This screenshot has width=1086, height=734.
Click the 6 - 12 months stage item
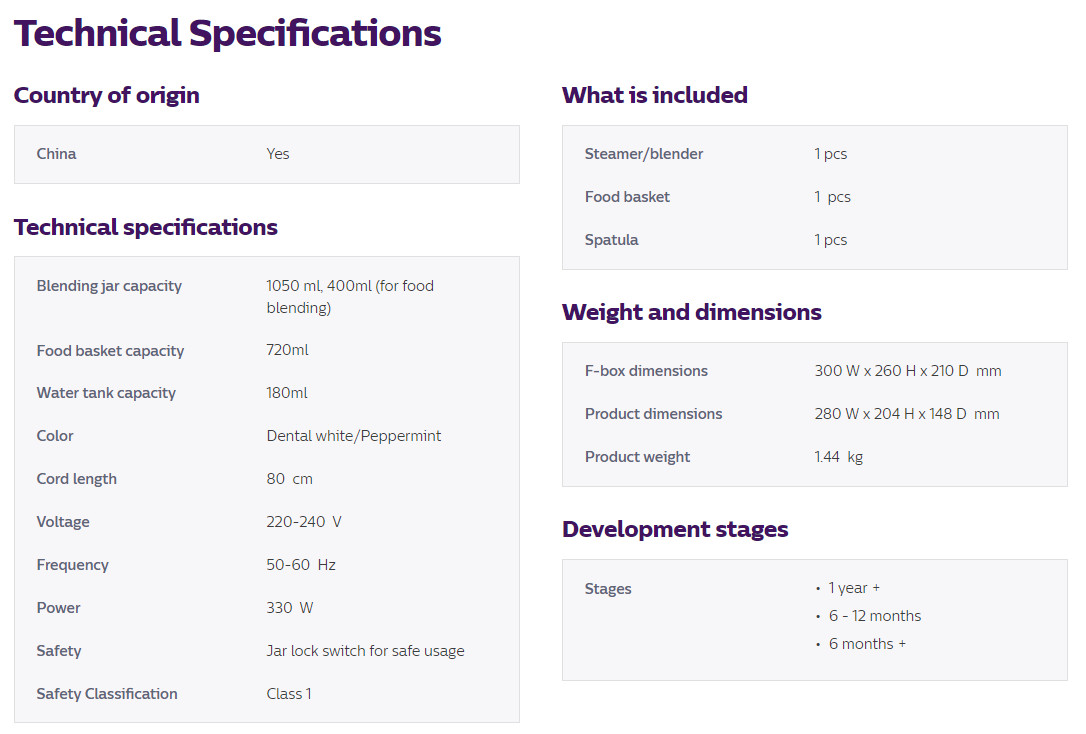tap(874, 616)
